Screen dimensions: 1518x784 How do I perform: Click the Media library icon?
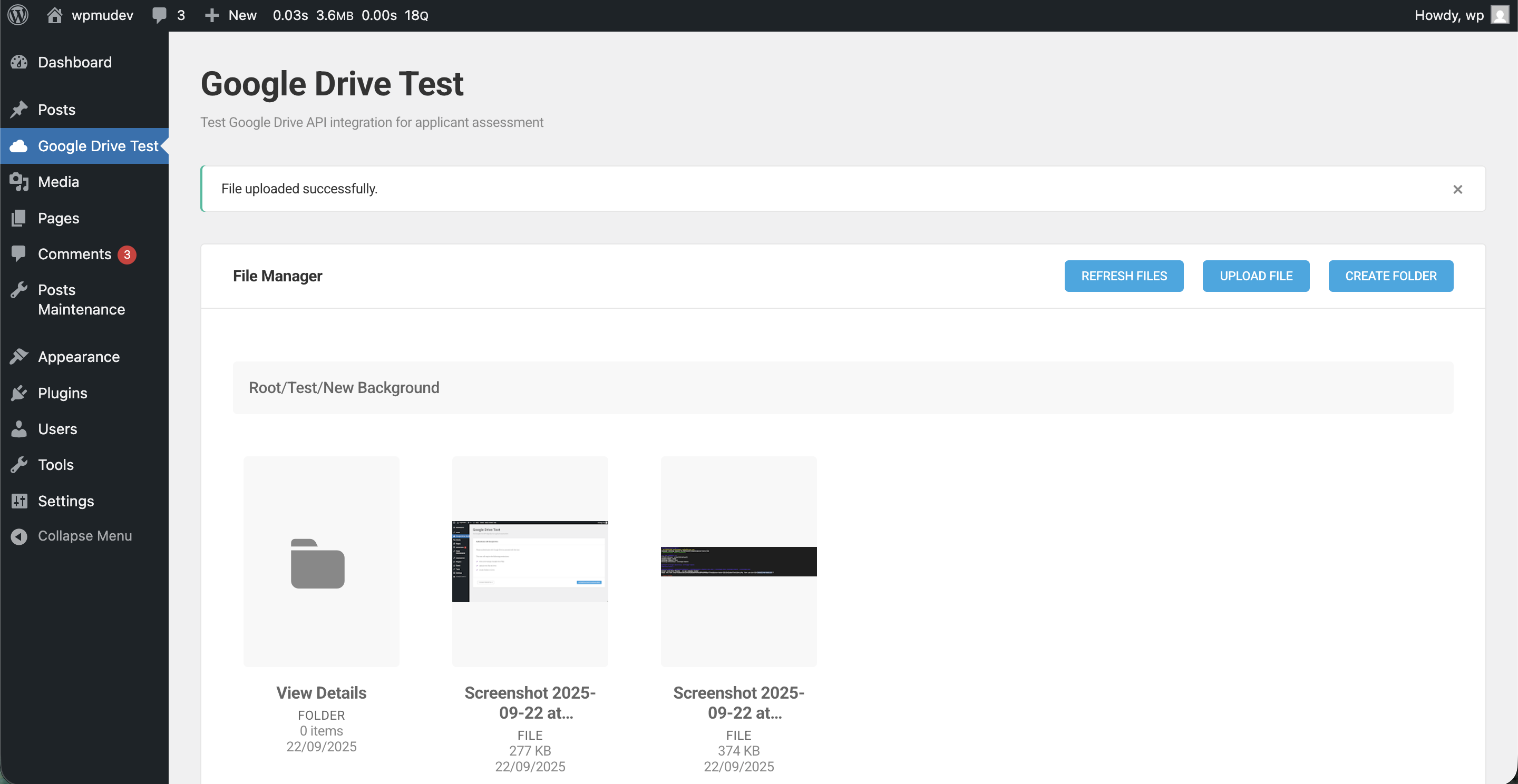[19, 182]
